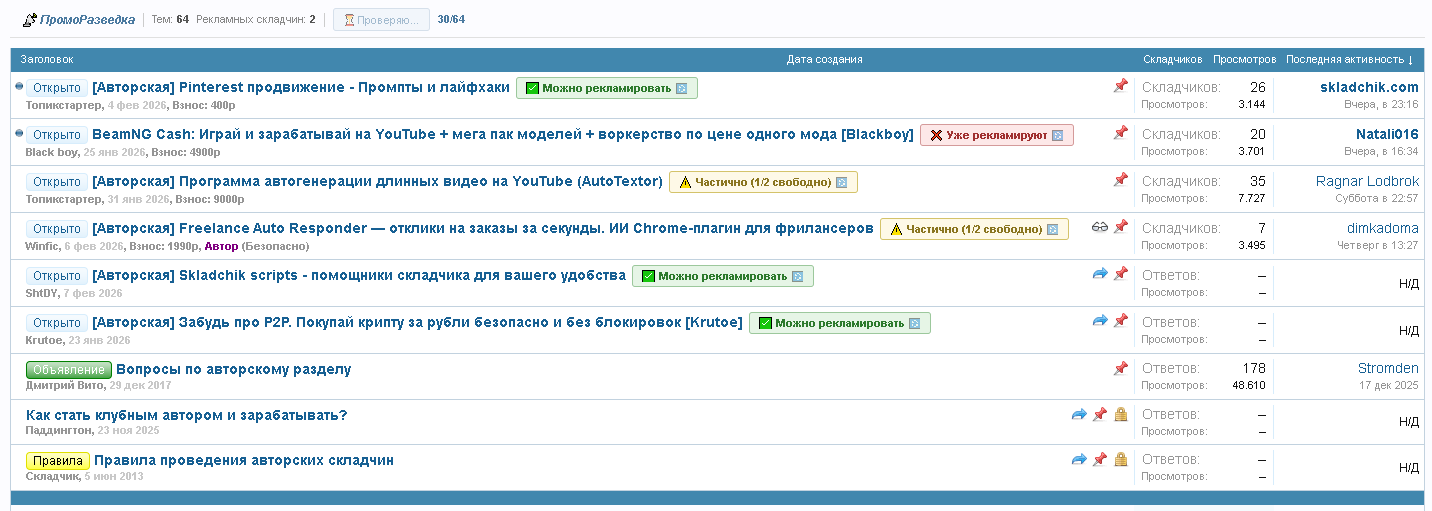Open Pinterest продвижение - Промпты и лайфхаки thread
Image resolution: width=1432 pixels, height=511 pixels.
[x=301, y=87]
